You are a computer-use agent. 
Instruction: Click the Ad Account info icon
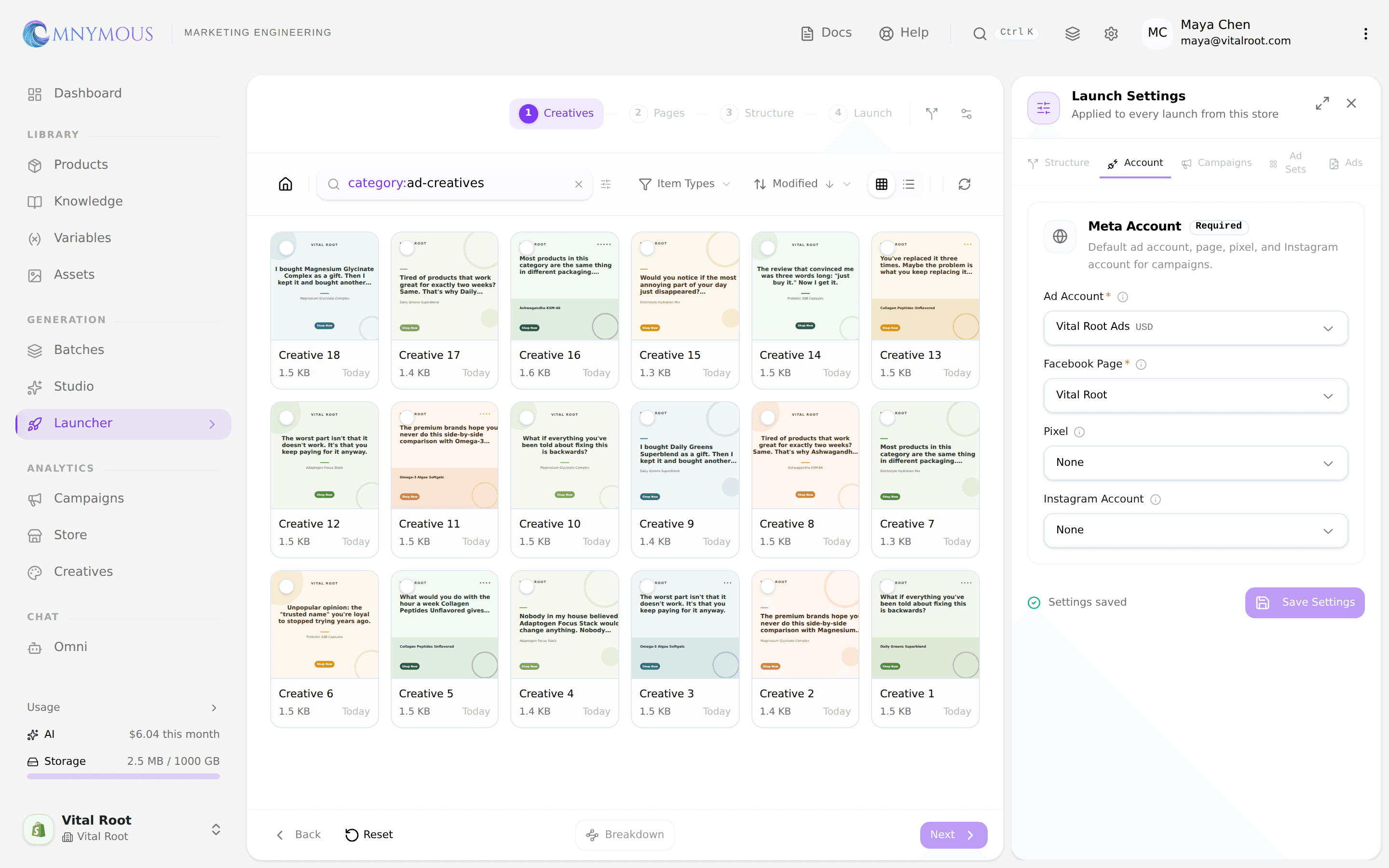pyautogui.click(x=1123, y=297)
